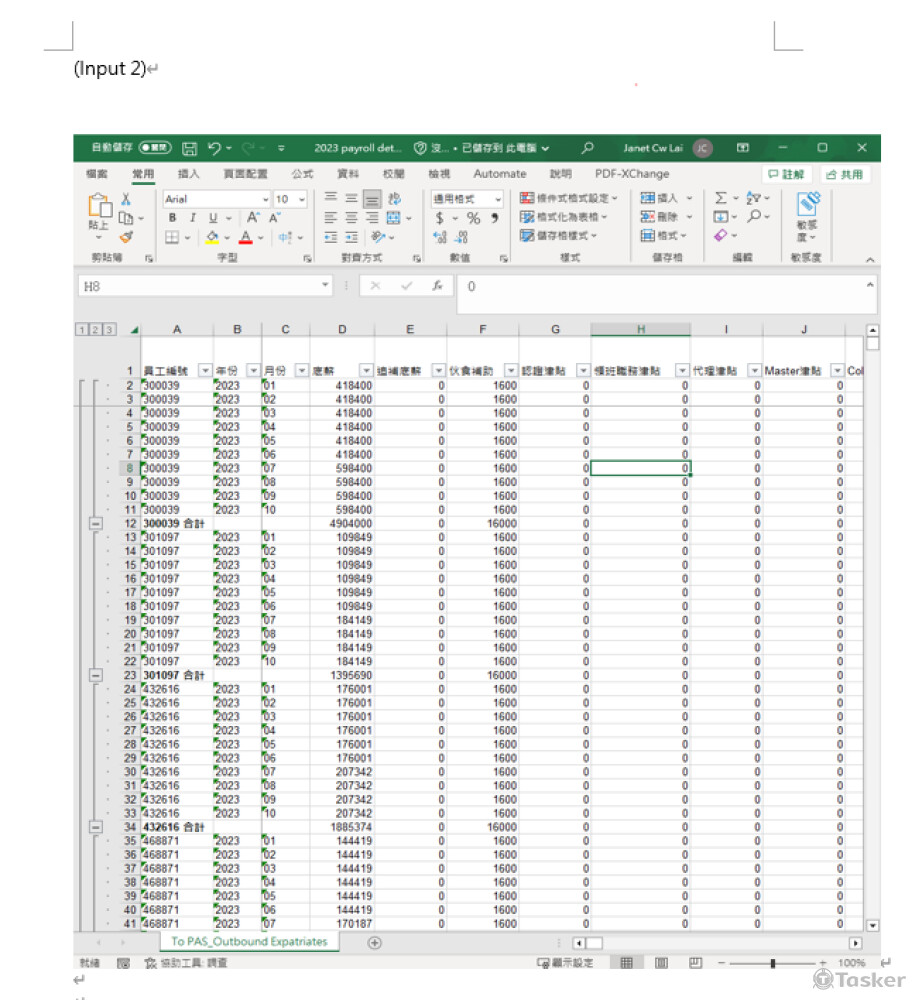This screenshot has height=1000, width=922.
Task: Click the insert function fx icon
Action: 437,286
